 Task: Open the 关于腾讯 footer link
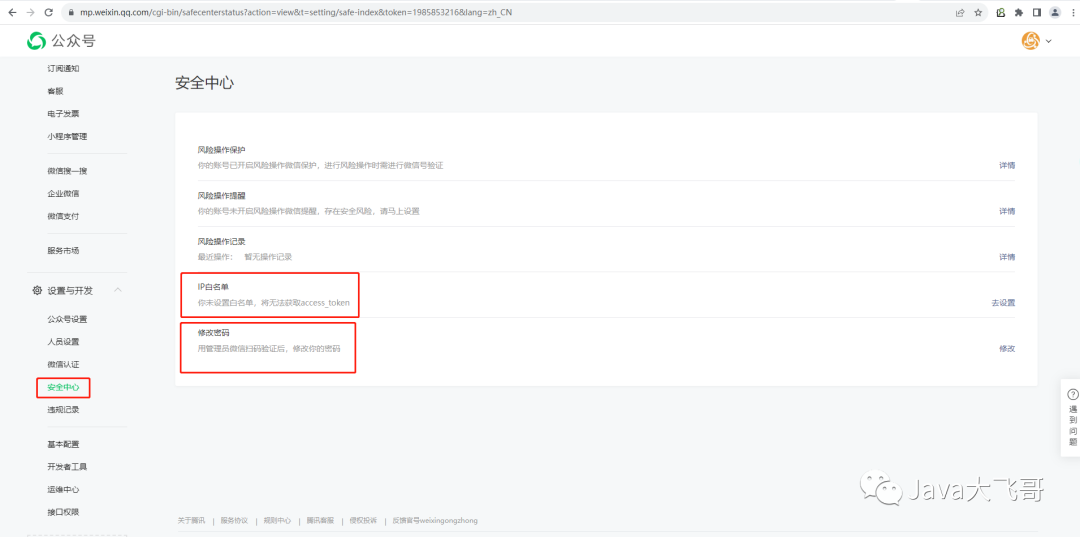191,520
